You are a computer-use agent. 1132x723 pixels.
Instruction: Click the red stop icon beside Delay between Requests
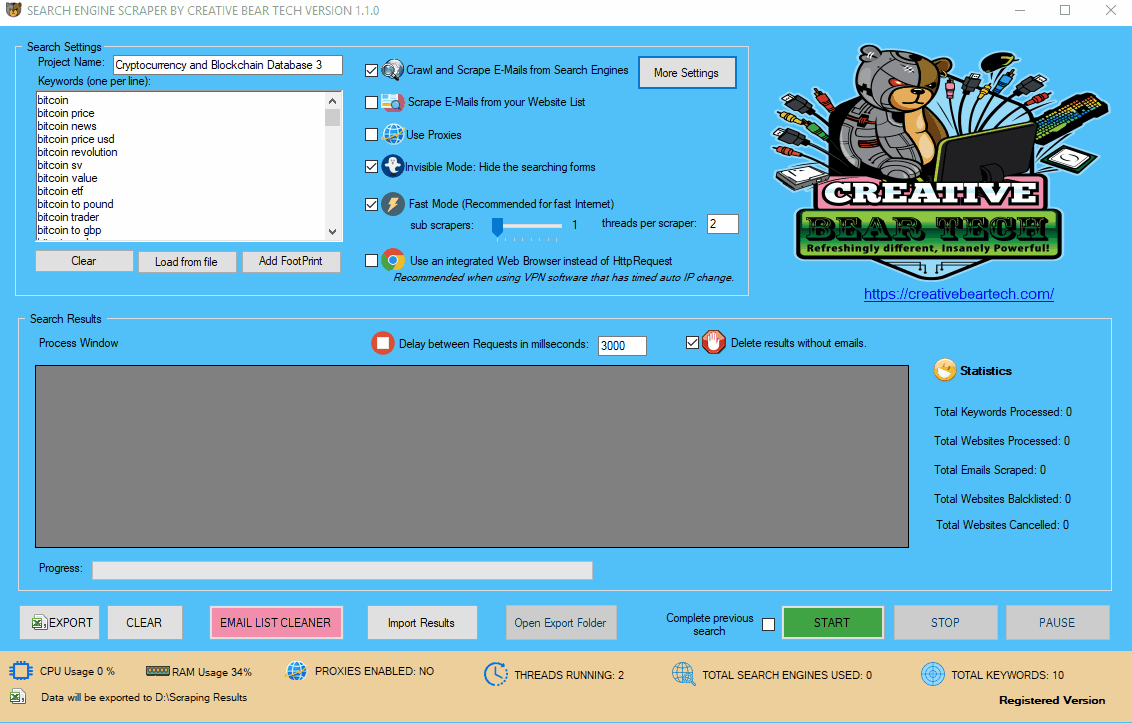pyautogui.click(x=383, y=343)
